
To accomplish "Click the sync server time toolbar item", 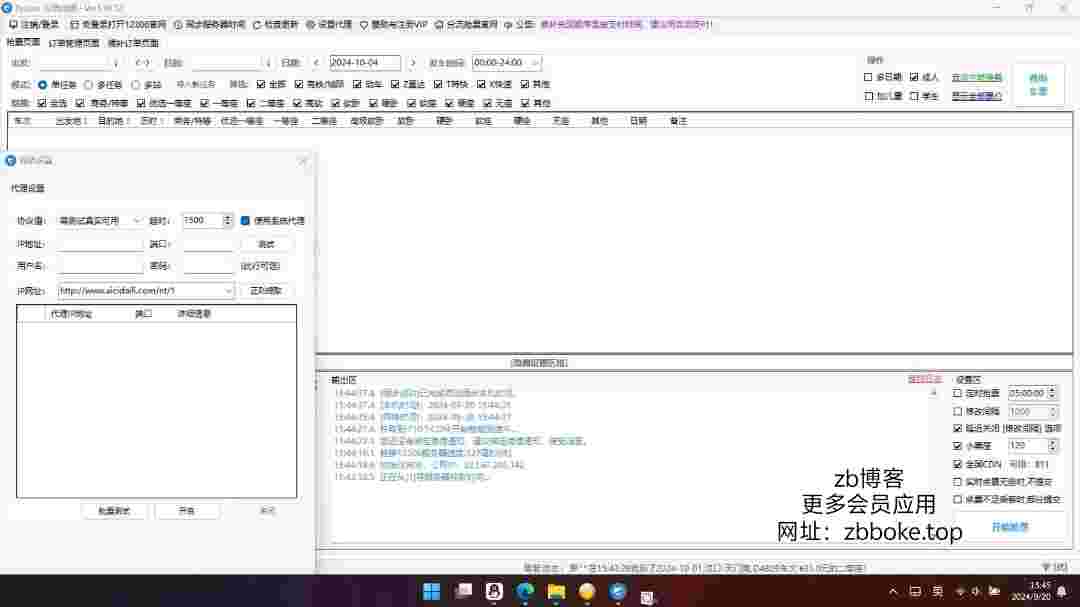I will tap(209, 24).
